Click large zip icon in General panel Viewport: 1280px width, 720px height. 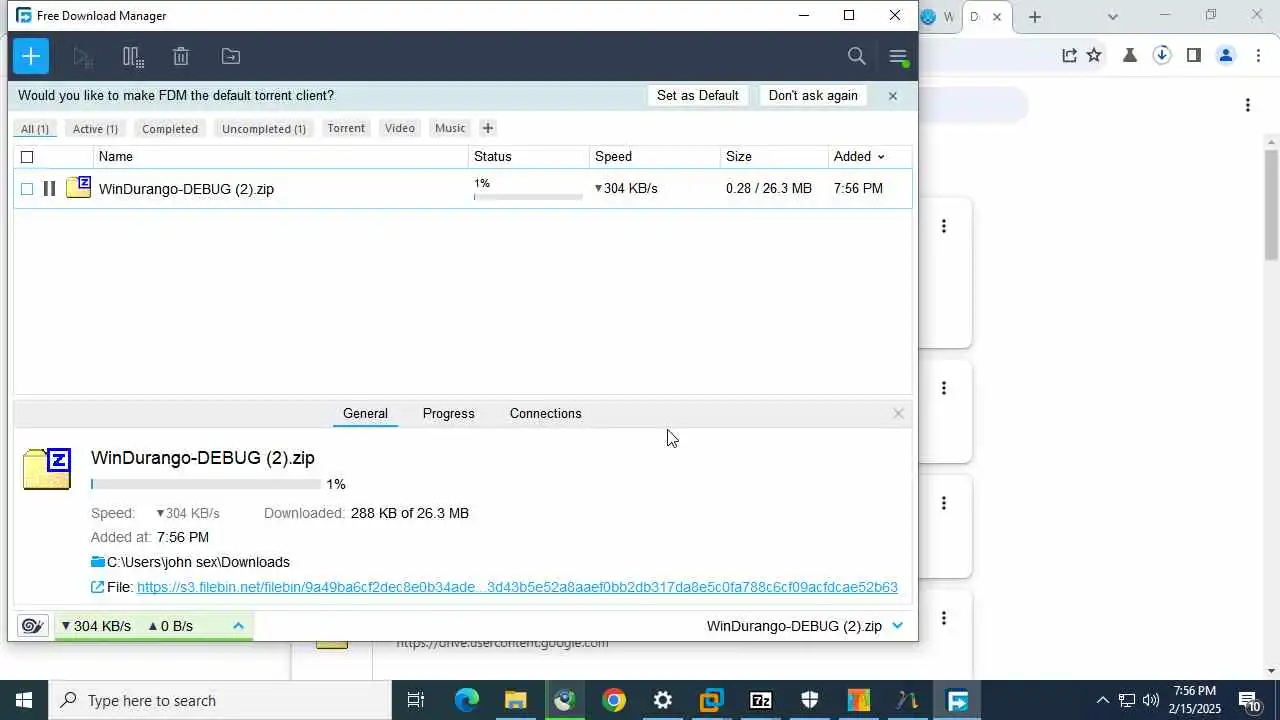[x=47, y=469]
